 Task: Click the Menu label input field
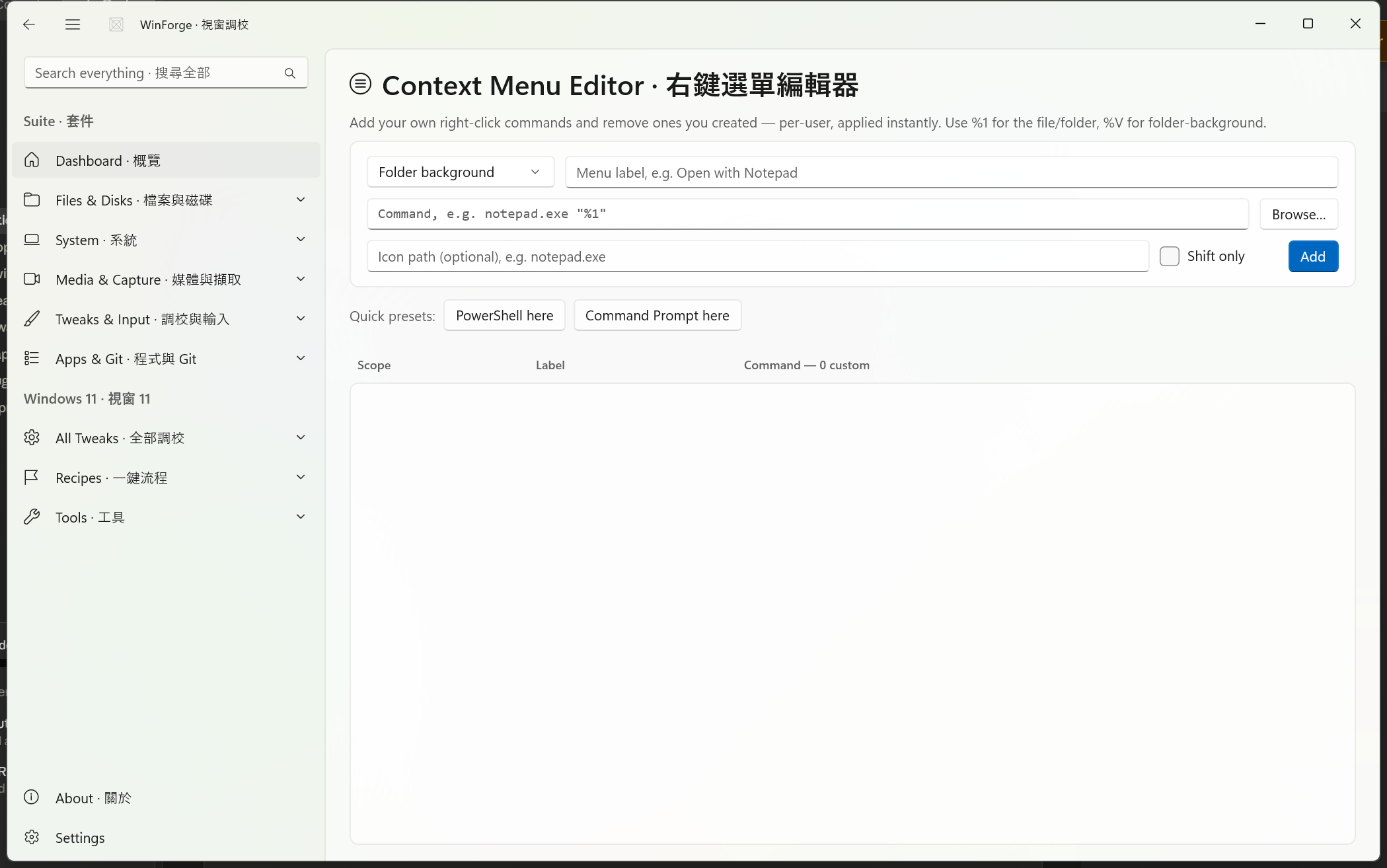coord(952,172)
